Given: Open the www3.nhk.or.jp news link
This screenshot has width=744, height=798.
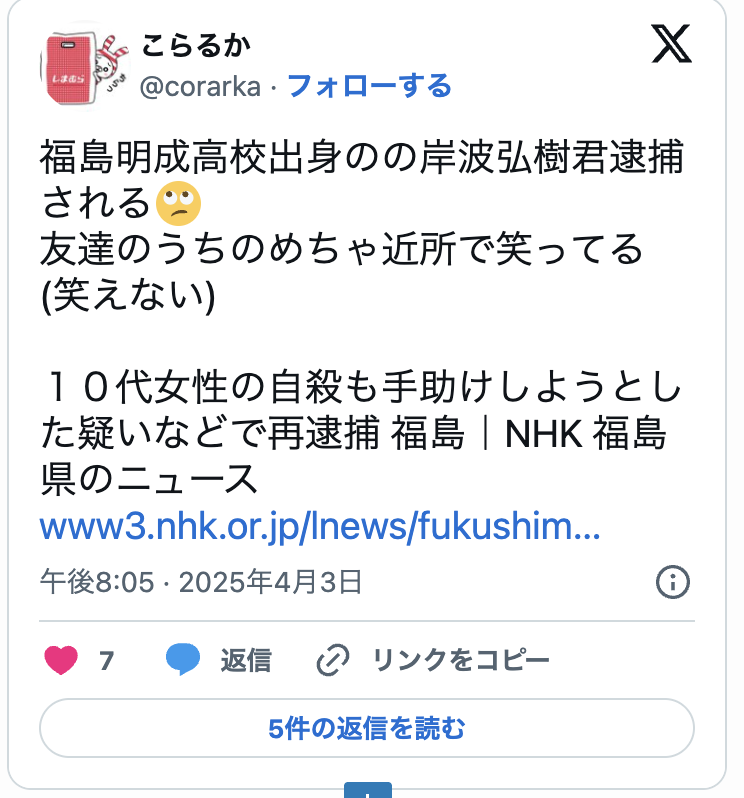Looking at the screenshot, I should click(320, 526).
